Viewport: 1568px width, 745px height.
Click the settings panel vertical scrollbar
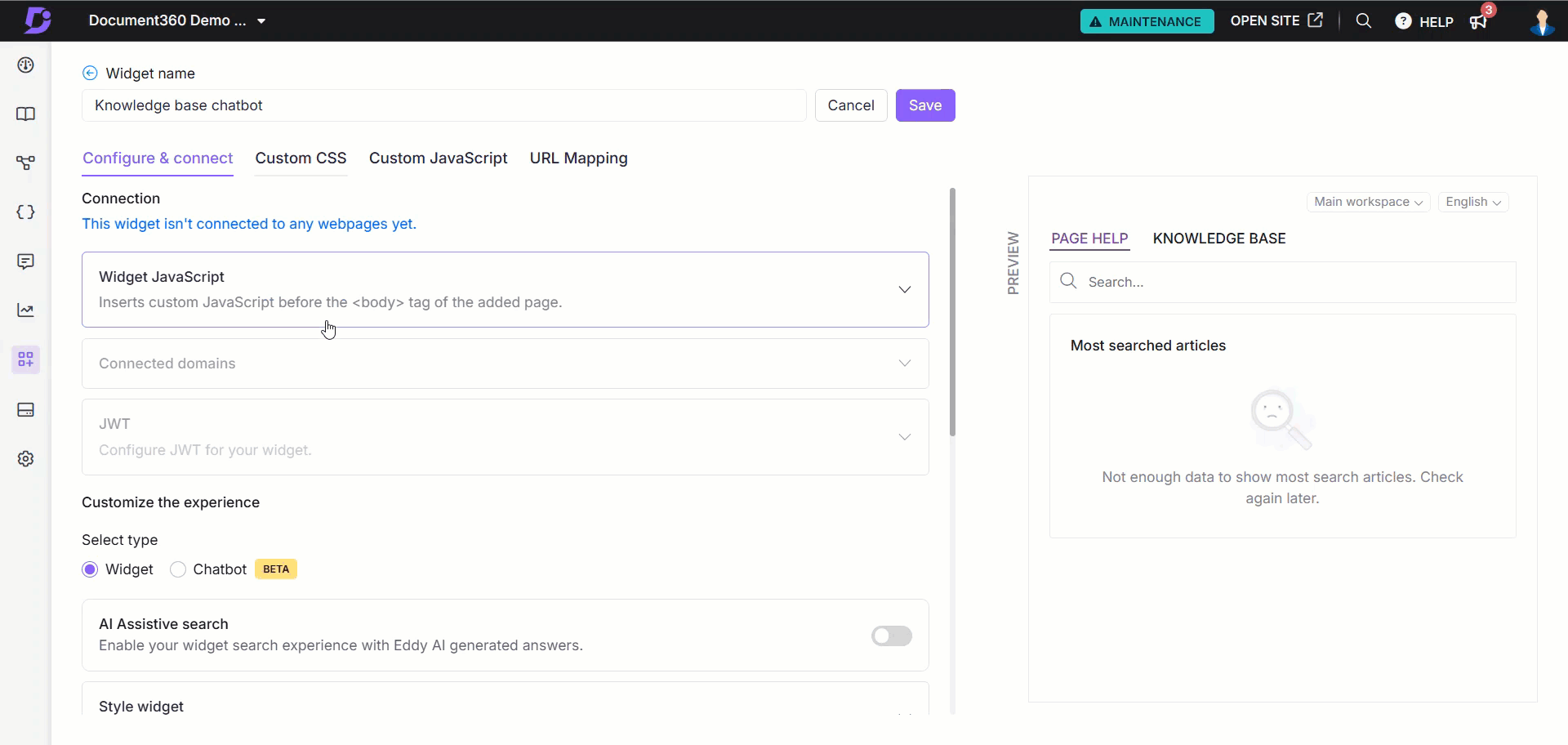click(x=952, y=312)
